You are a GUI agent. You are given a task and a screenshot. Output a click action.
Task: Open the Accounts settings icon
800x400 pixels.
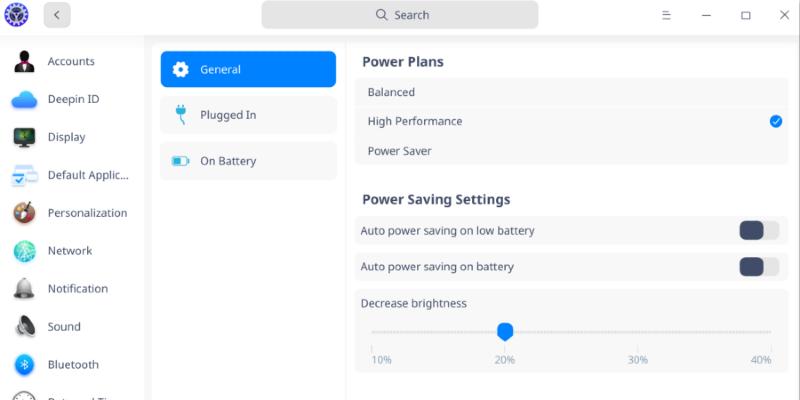(x=25, y=61)
